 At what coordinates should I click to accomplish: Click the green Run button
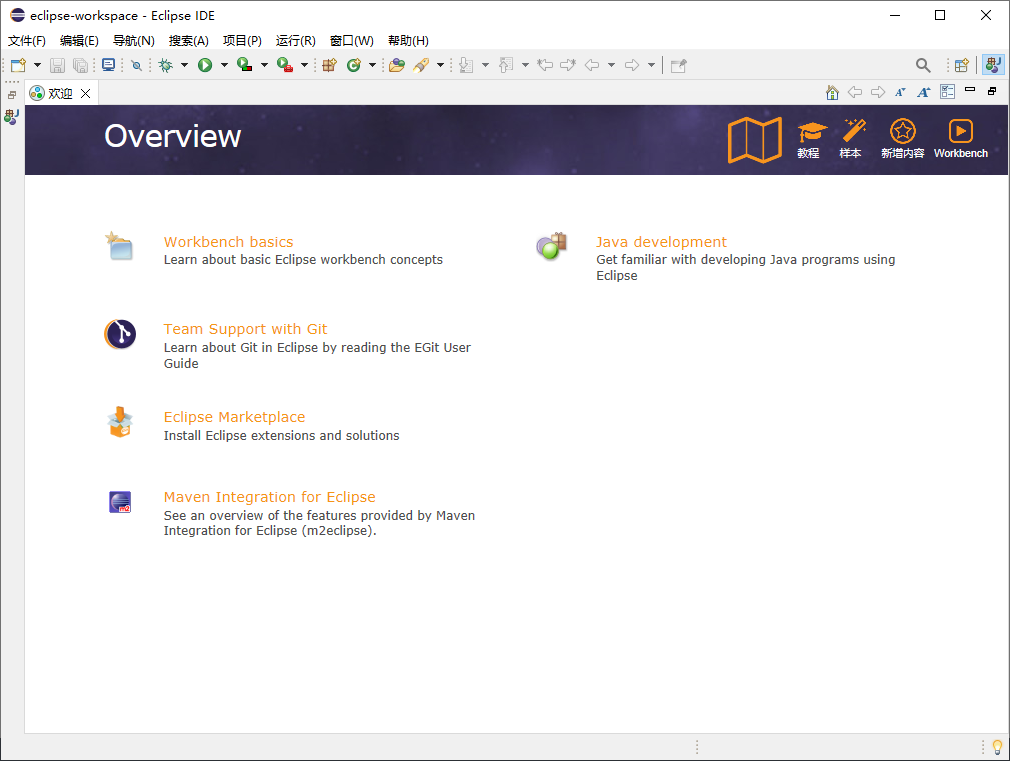pyautogui.click(x=205, y=65)
